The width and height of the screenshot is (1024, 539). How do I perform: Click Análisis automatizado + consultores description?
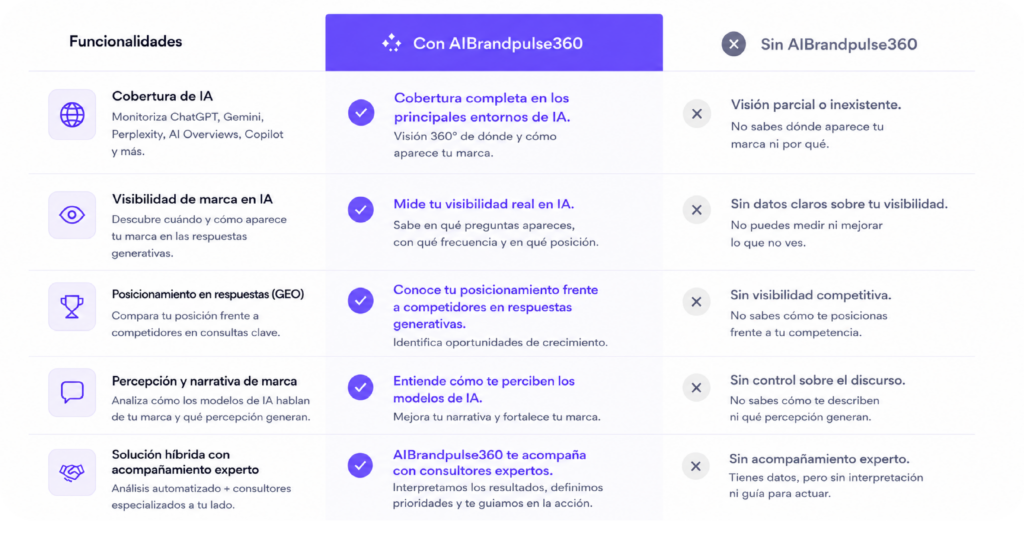coord(201,497)
